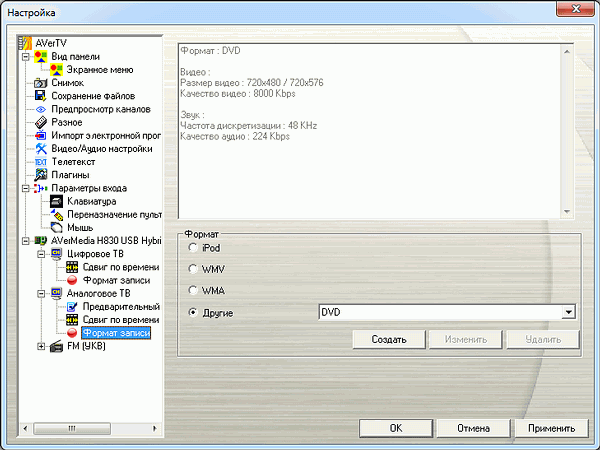Select Видео/Аудио настройки in the tree
Screen dimensions: 600x450
coord(102,148)
